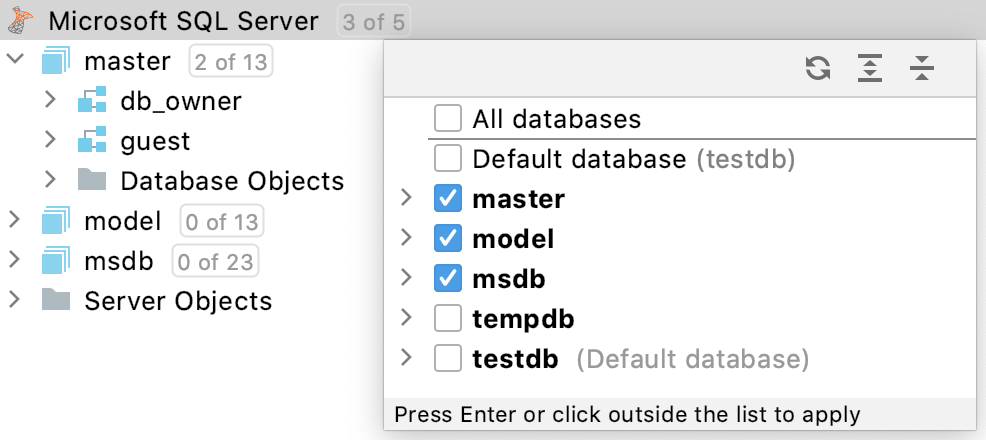This screenshot has width=986, height=440.
Task: Expand the model database in tree
Action: click(x=14, y=220)
